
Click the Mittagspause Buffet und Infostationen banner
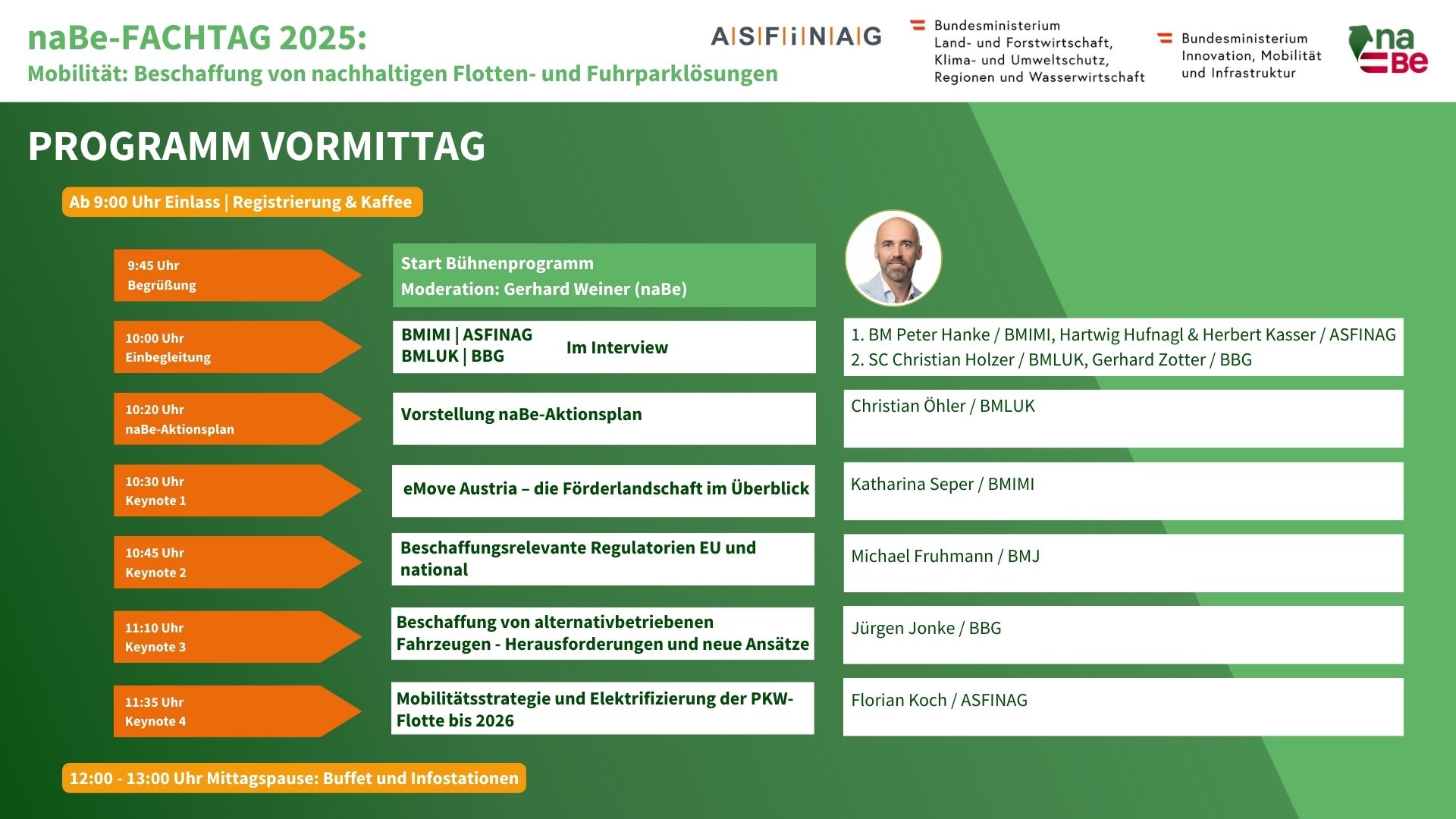click(293, 778)
